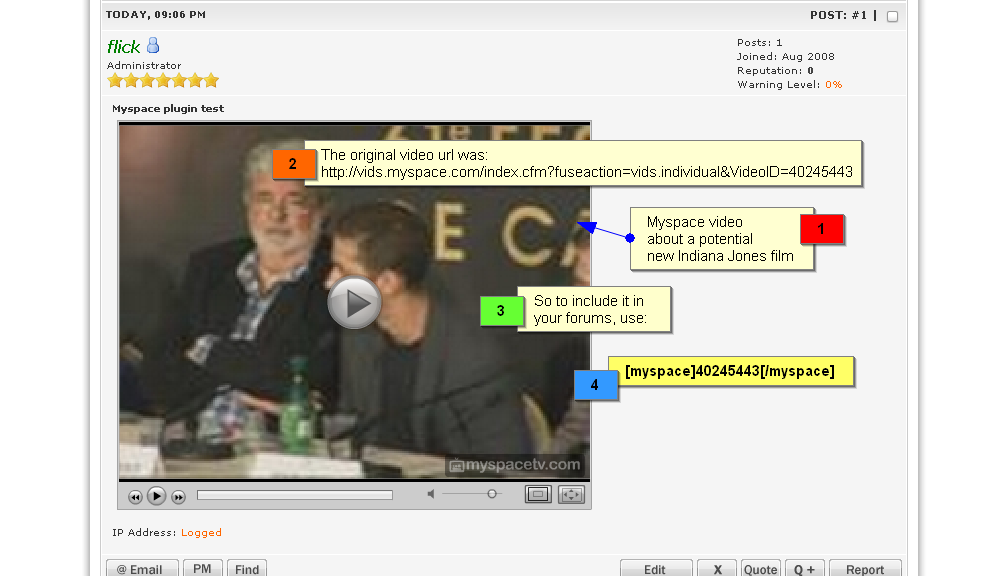Click the Email button
The height and width of the screenshot is (576, 1008).
tap(142, 568)
